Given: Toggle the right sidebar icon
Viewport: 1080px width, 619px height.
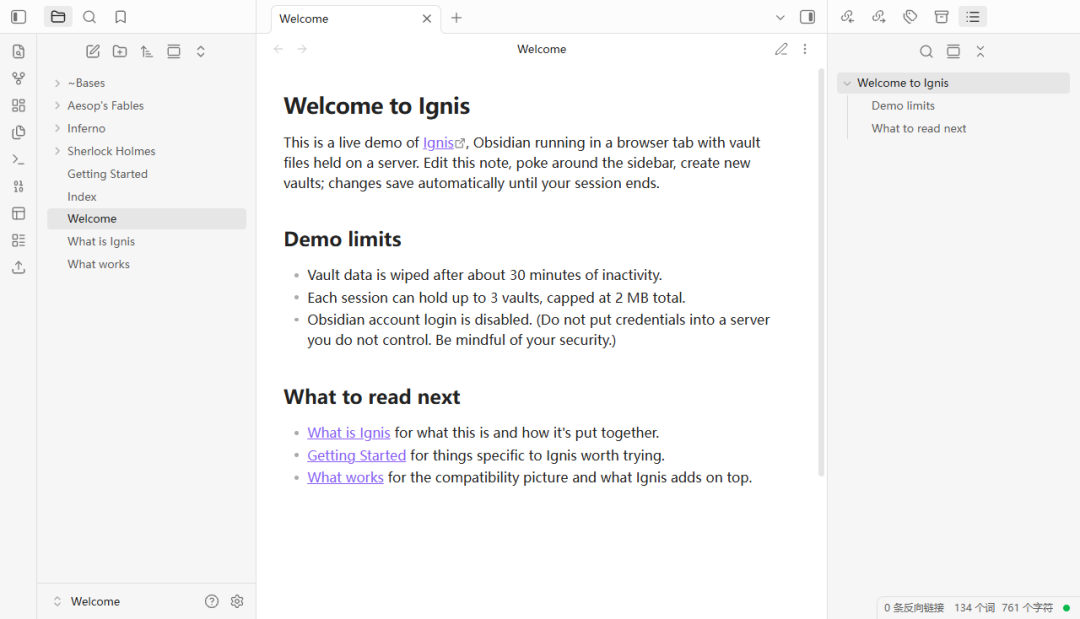Looking at the screenshot, I should [808, 17].
